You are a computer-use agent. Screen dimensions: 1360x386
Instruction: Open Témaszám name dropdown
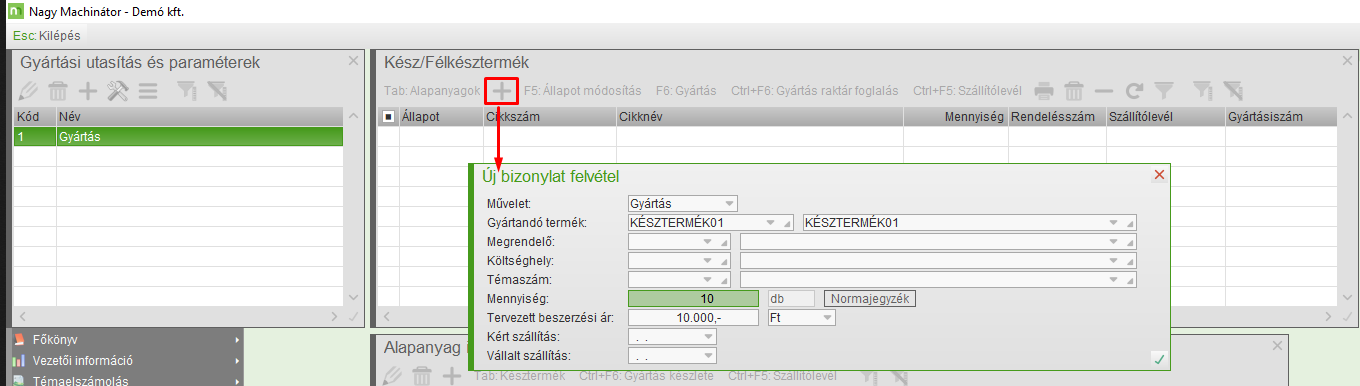click(x=1113, y=280)
